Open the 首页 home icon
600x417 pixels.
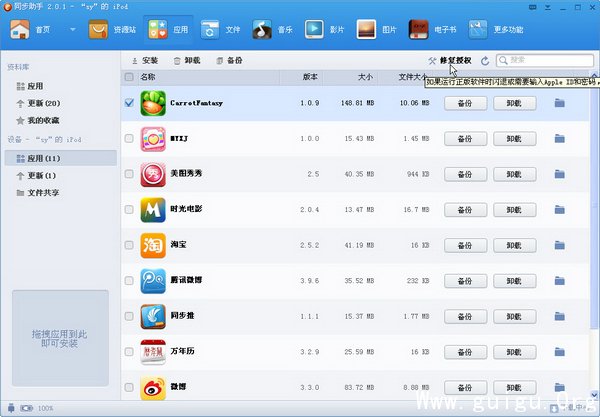click(20, 29)
